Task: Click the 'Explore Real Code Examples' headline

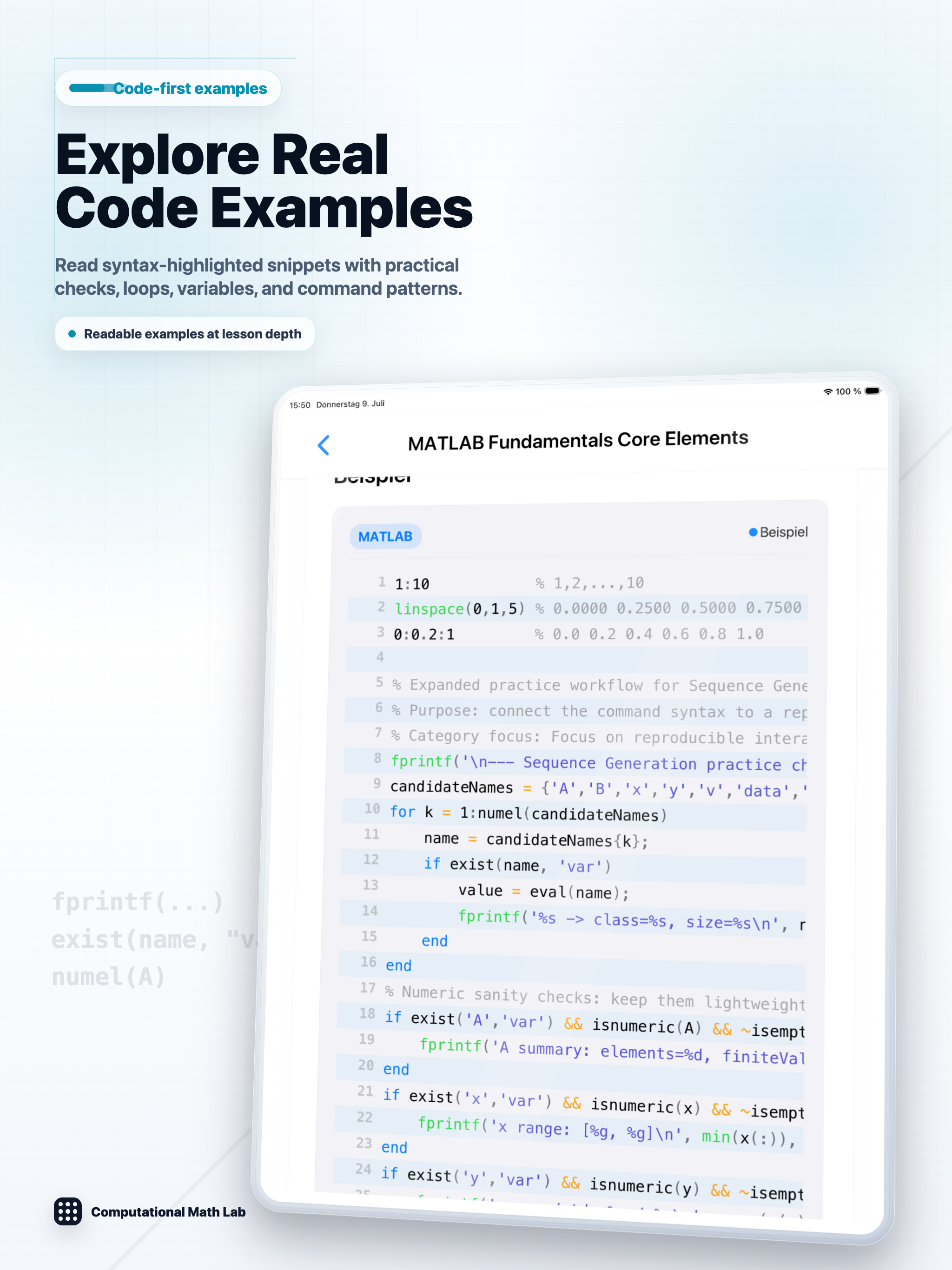Action: [x=264, y=180]
